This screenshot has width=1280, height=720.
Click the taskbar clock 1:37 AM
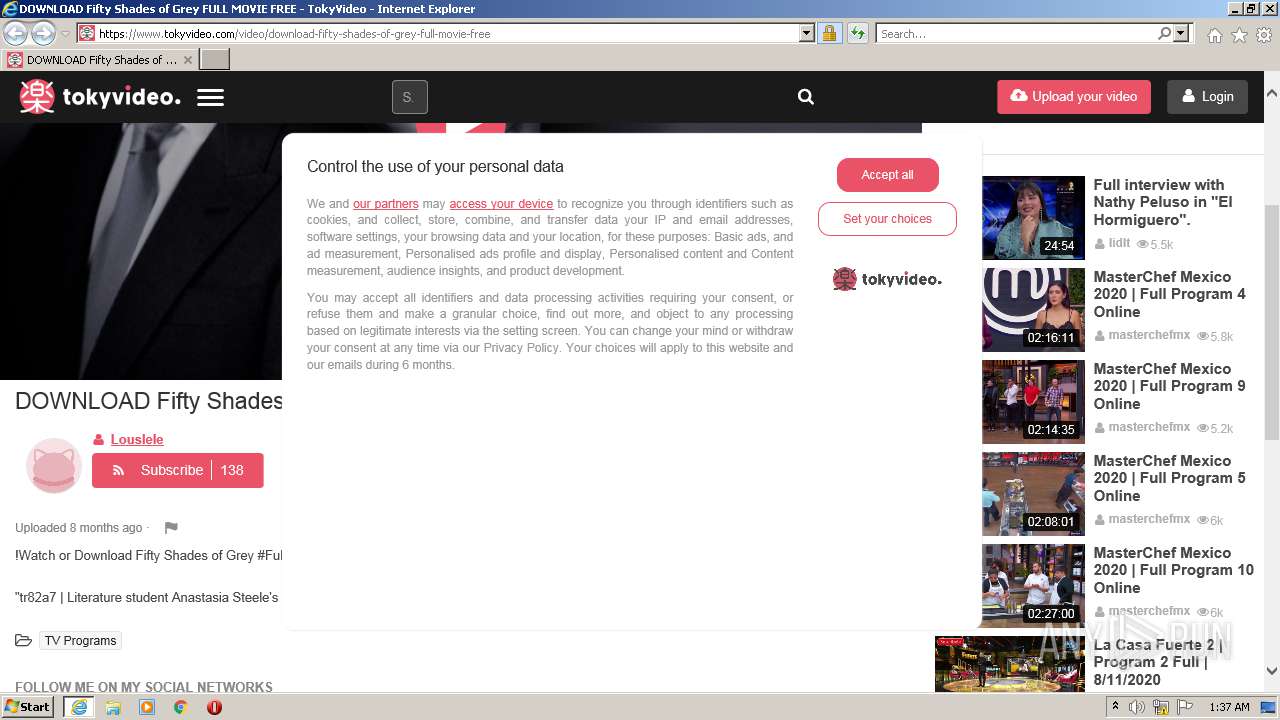pos(1229,707)
